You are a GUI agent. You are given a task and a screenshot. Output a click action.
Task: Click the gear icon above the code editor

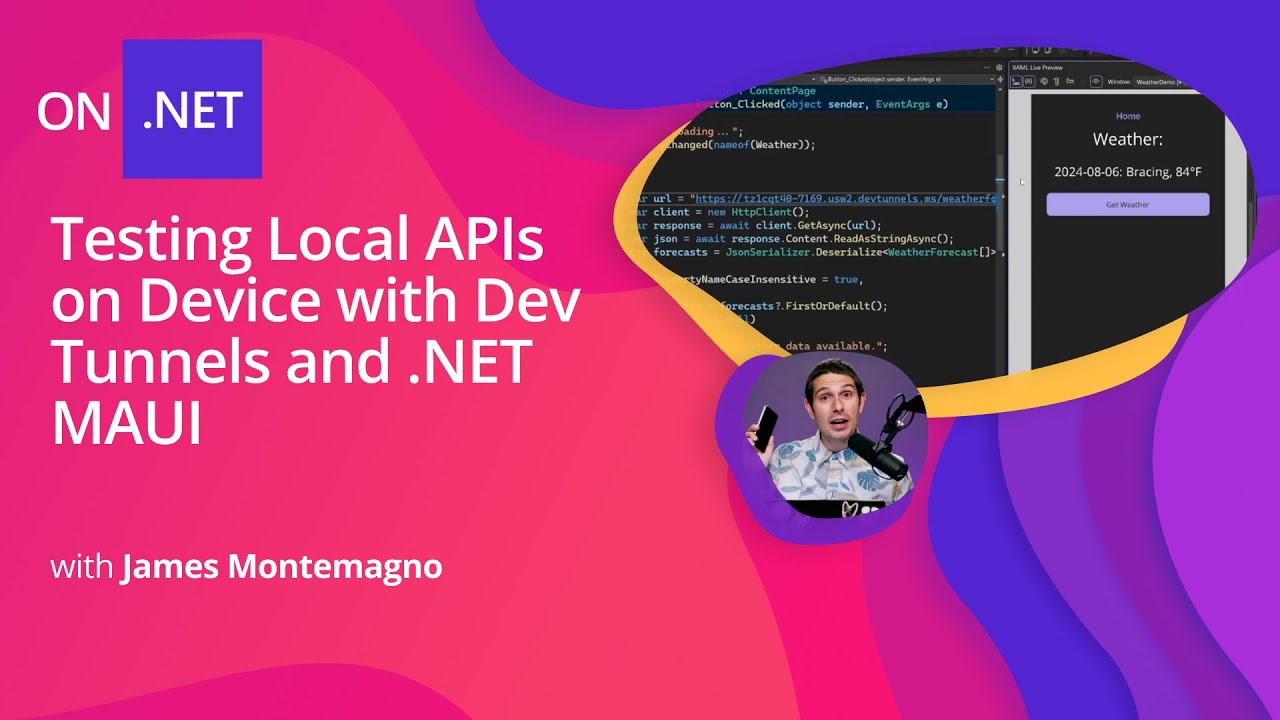(x=999, y=67)
